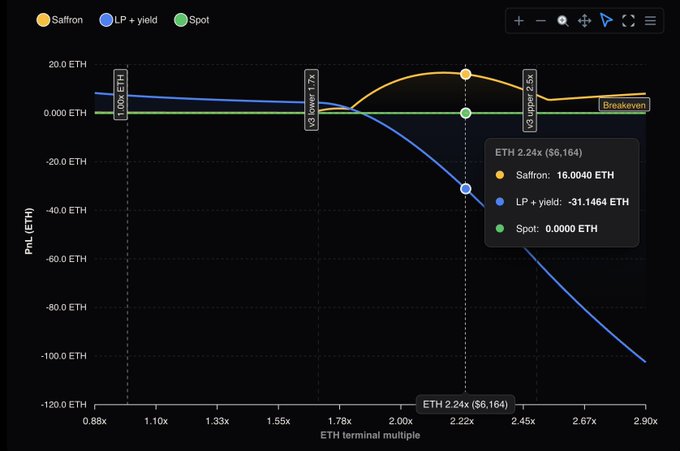The image size is (680, 451).
Task: Click the Spot green legend marker
Action: coord(181,20)
